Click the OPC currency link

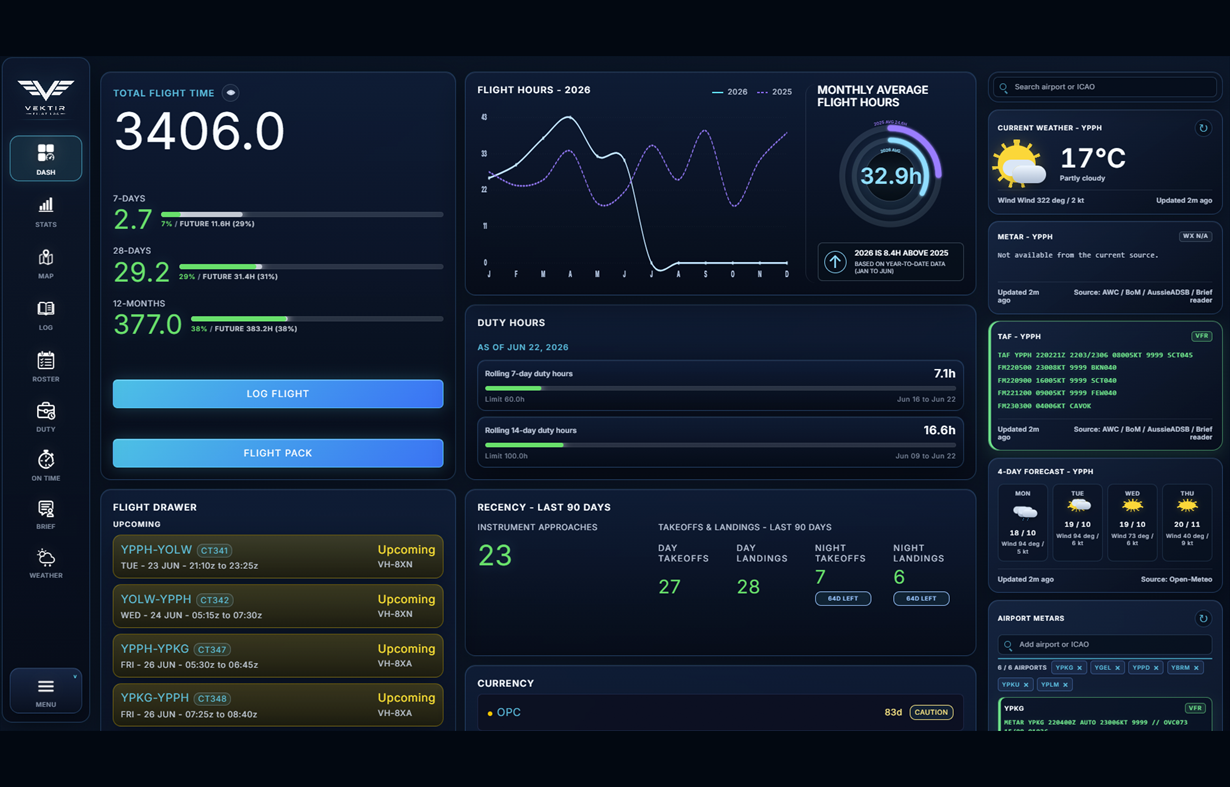[x=509, y=713]
